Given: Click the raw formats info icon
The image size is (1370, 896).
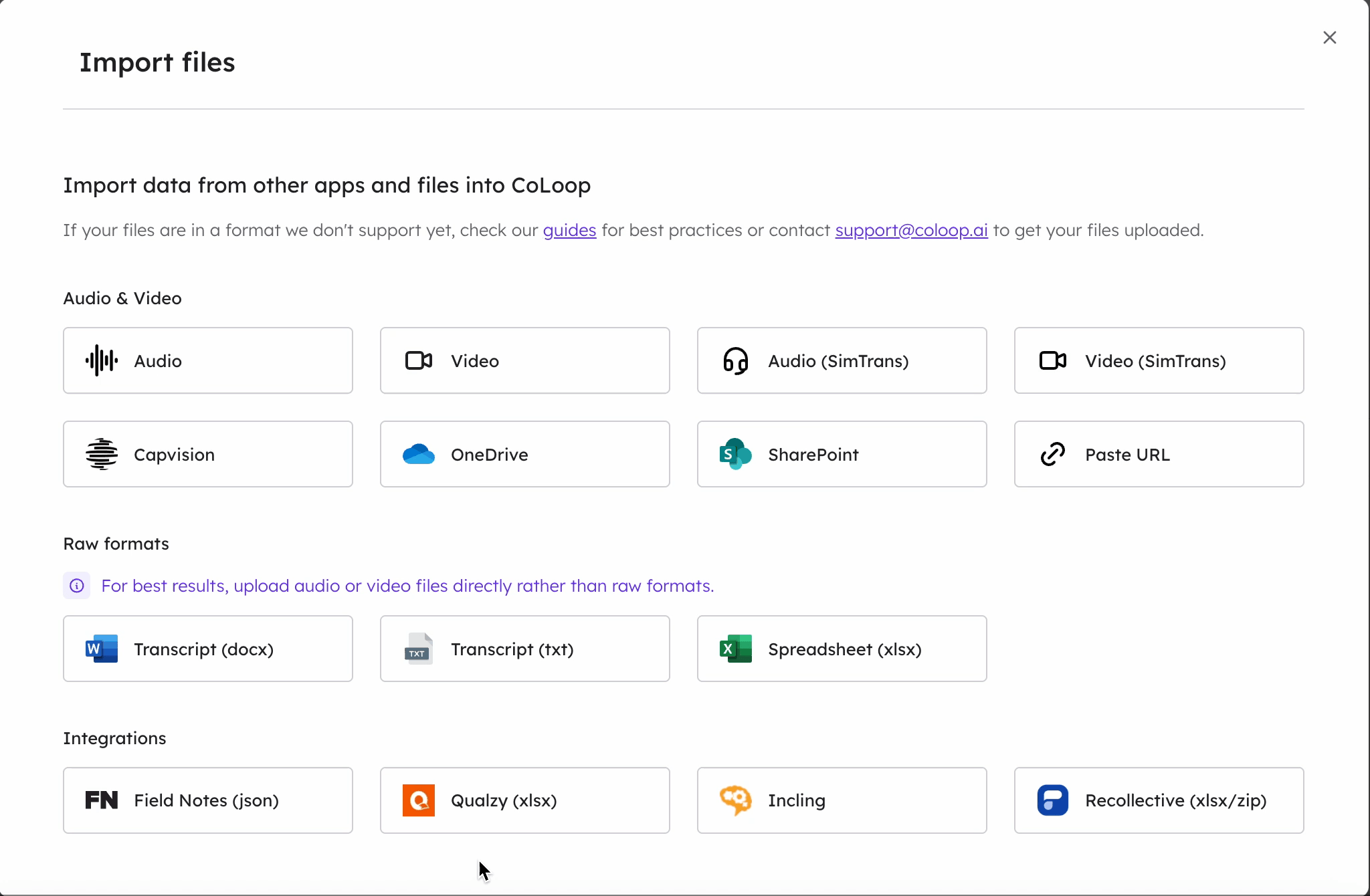Looking at the screenshot, I should (x=77, y=586).
